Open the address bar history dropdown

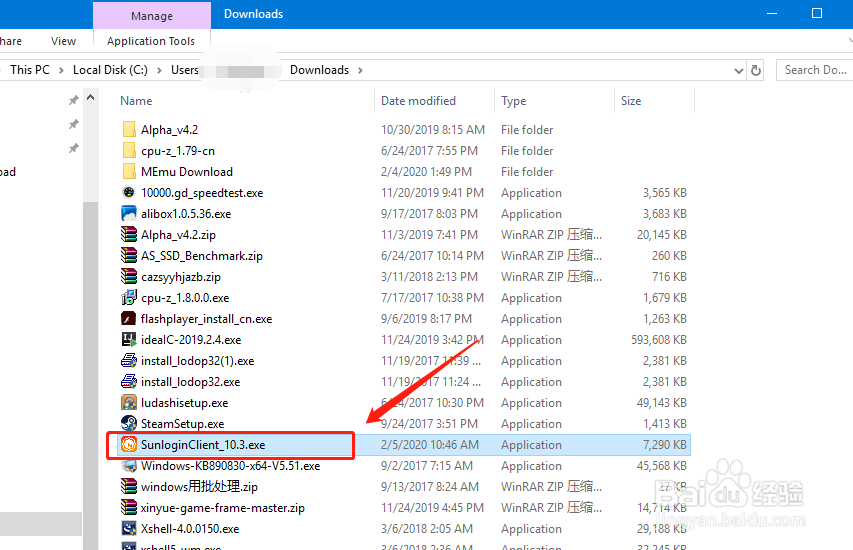click(x=738, y=71)
